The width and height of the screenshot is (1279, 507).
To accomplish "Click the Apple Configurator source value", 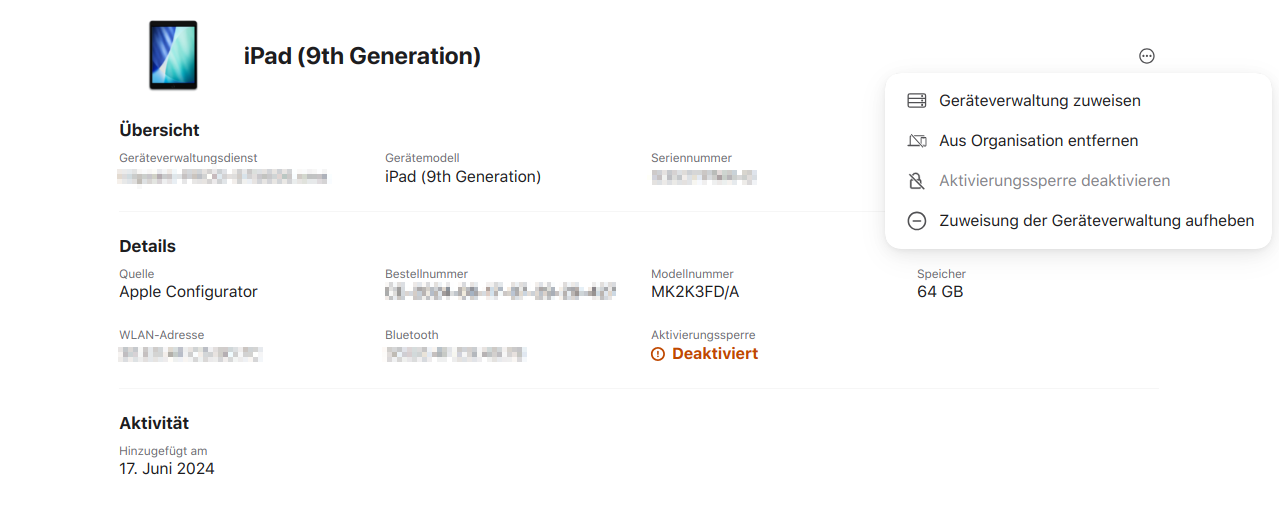I will coord(188,292).
